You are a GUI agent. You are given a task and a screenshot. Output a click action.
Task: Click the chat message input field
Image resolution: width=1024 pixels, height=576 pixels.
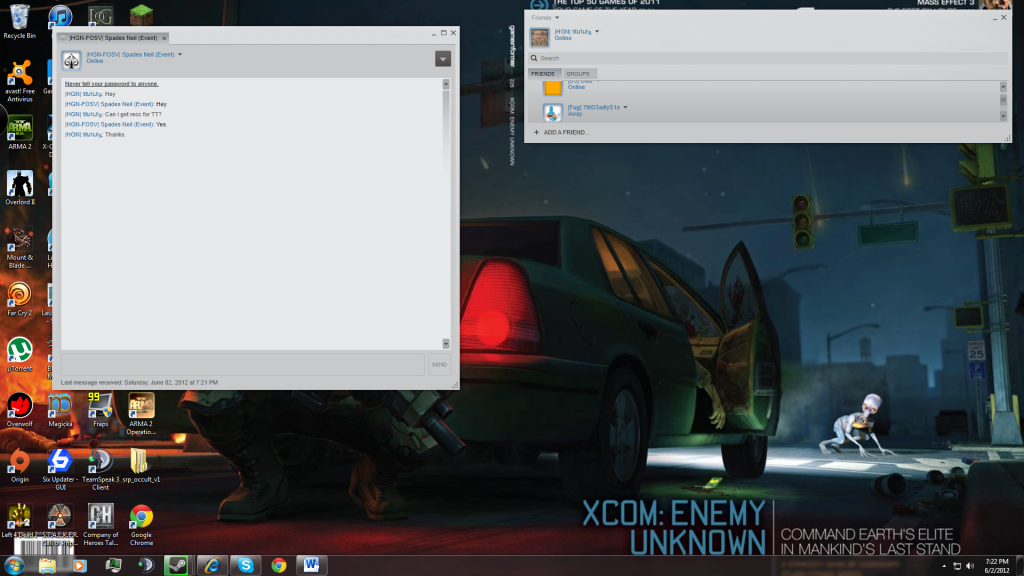[243, 364]
